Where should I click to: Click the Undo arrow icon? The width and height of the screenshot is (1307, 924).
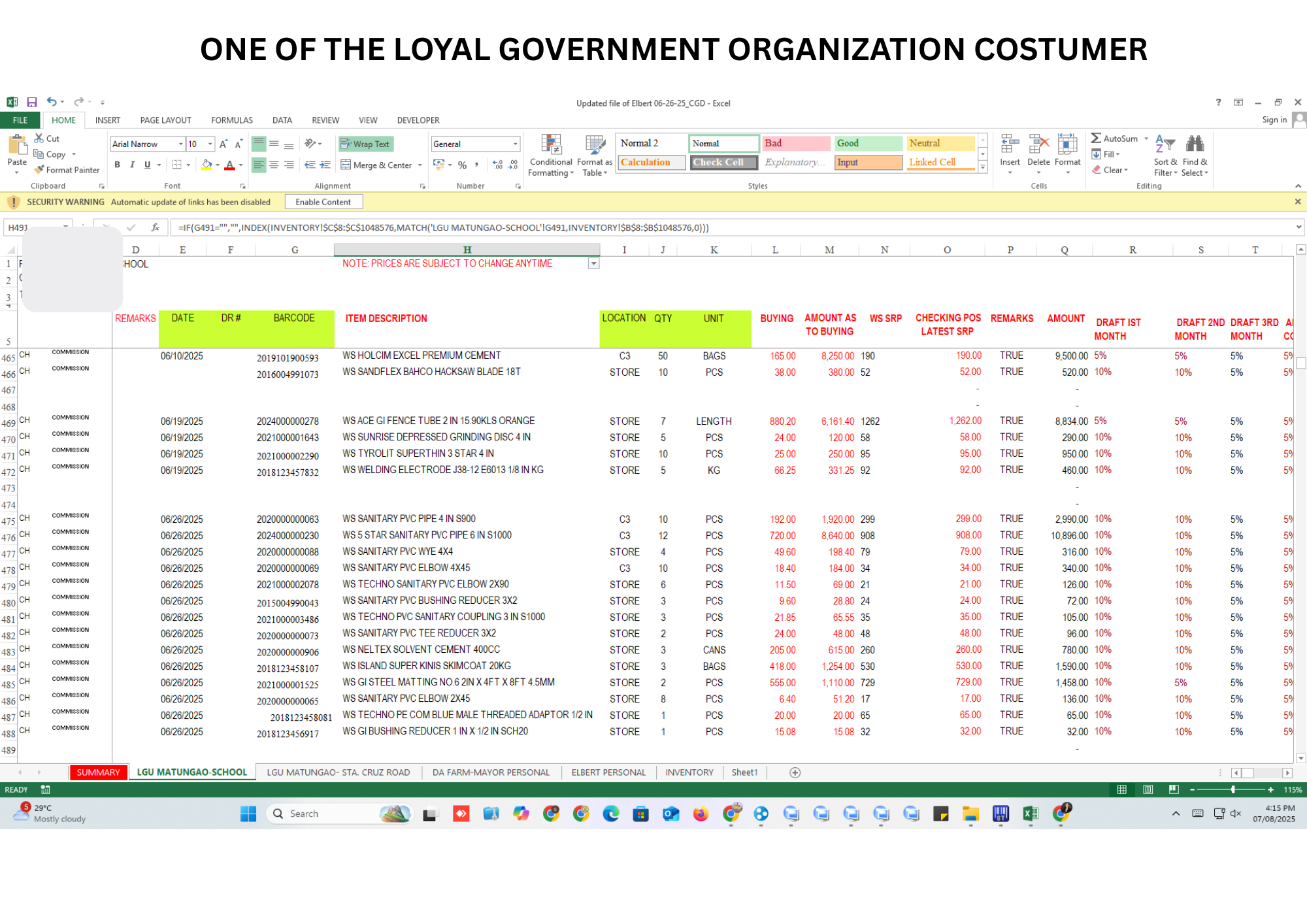[x=51, y=102]
